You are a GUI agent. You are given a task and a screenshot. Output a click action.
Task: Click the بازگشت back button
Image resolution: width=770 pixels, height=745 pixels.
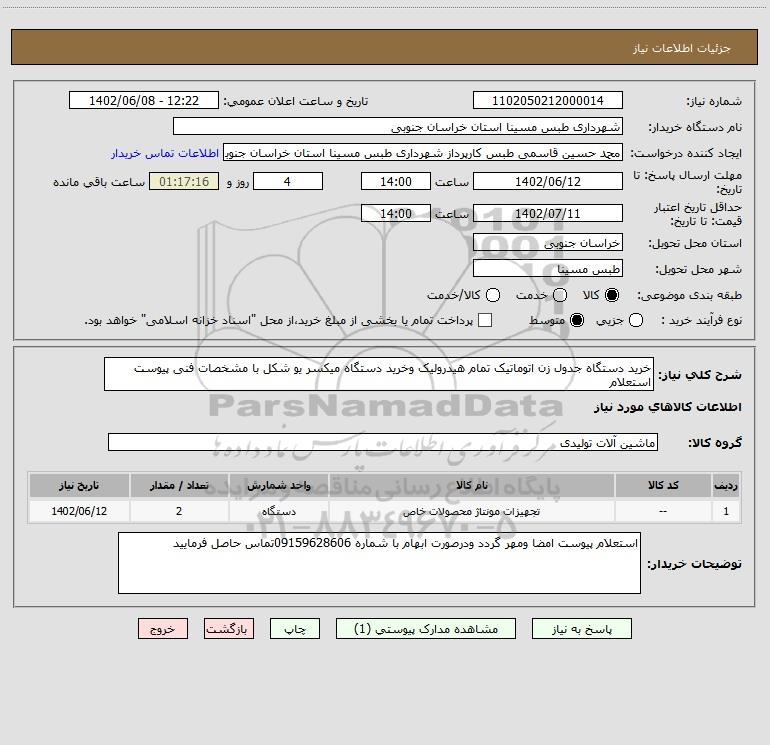(229, 629)
